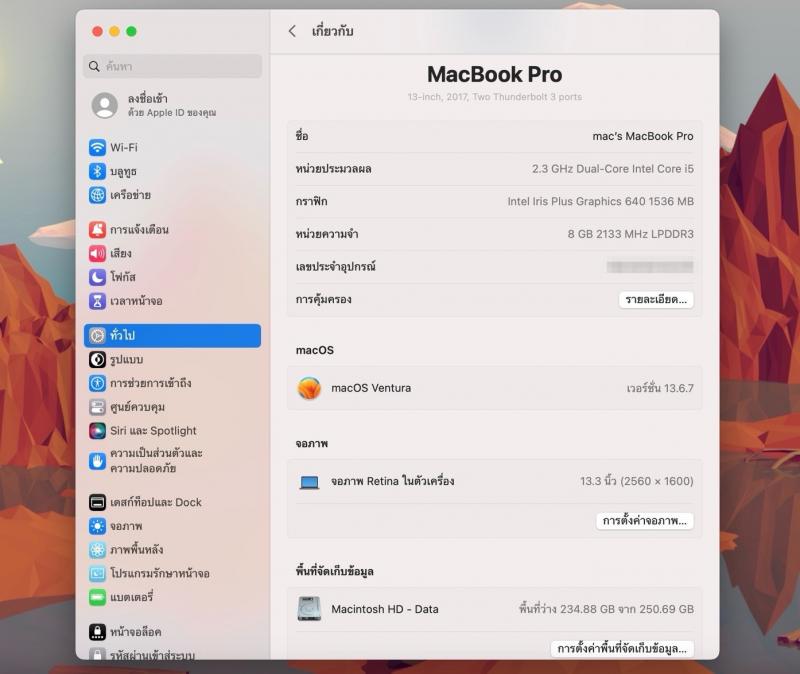Click the Macintosh HD drive icon
This screenshot has width=800, height=674.
pos(309,609)
